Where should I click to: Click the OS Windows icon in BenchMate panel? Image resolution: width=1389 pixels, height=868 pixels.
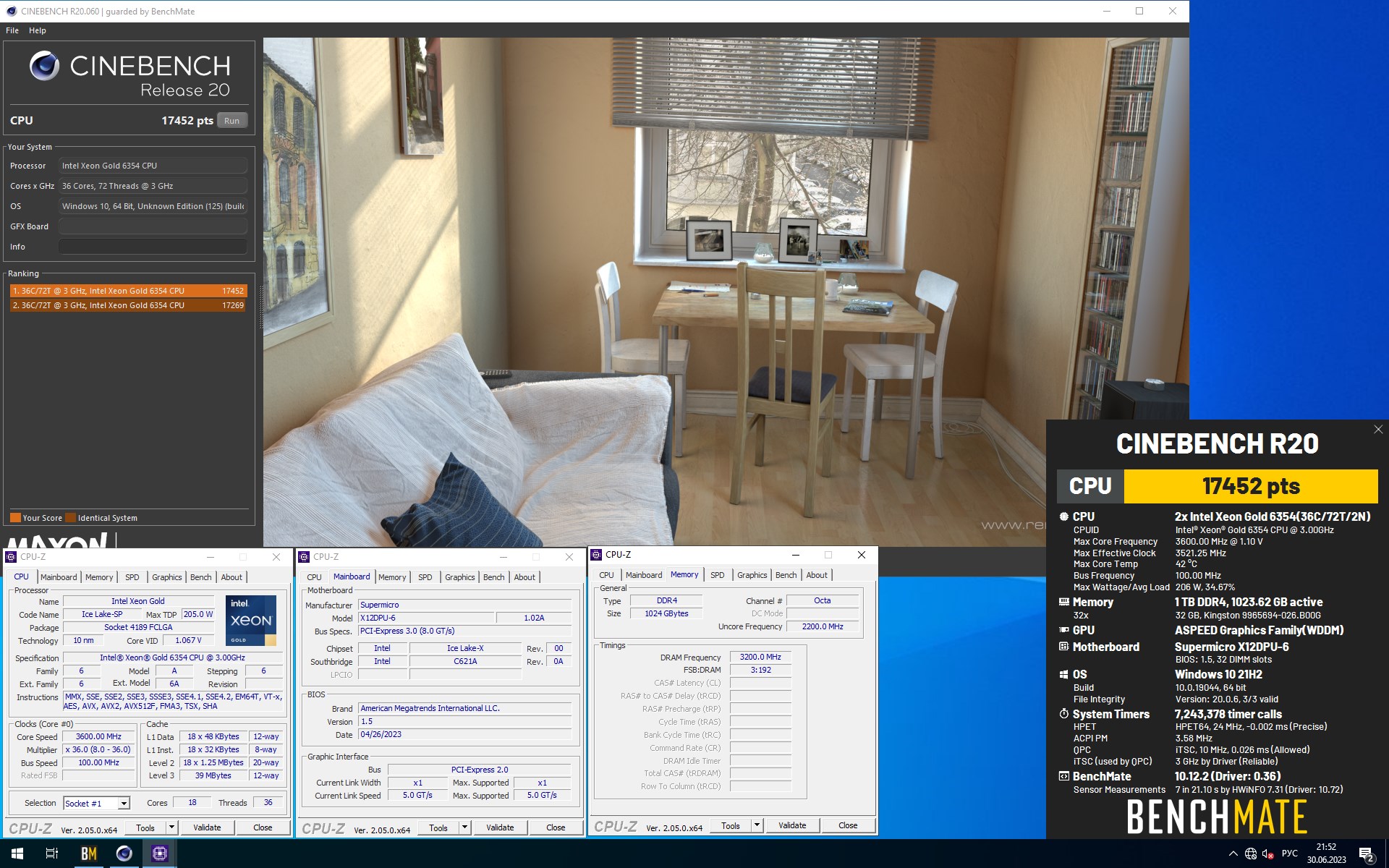1063,674
